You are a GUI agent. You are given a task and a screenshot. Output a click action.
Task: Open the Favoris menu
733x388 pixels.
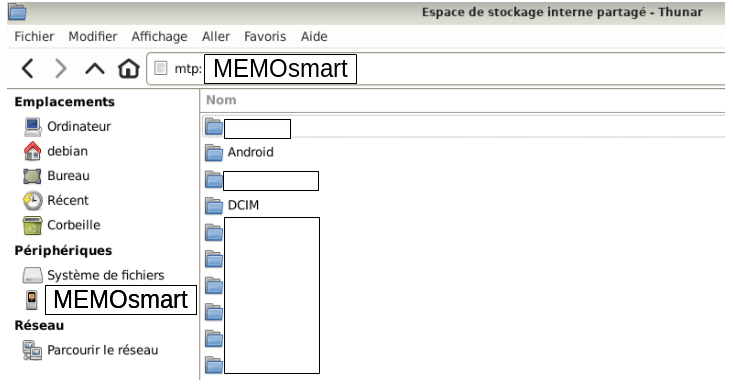click(x=265, y=36)
